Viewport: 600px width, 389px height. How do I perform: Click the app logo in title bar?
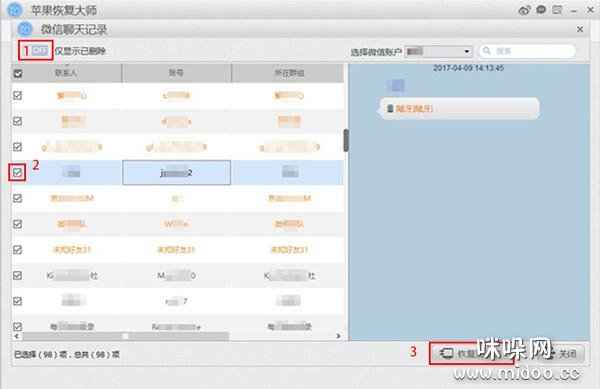click(x=15, y=10)
